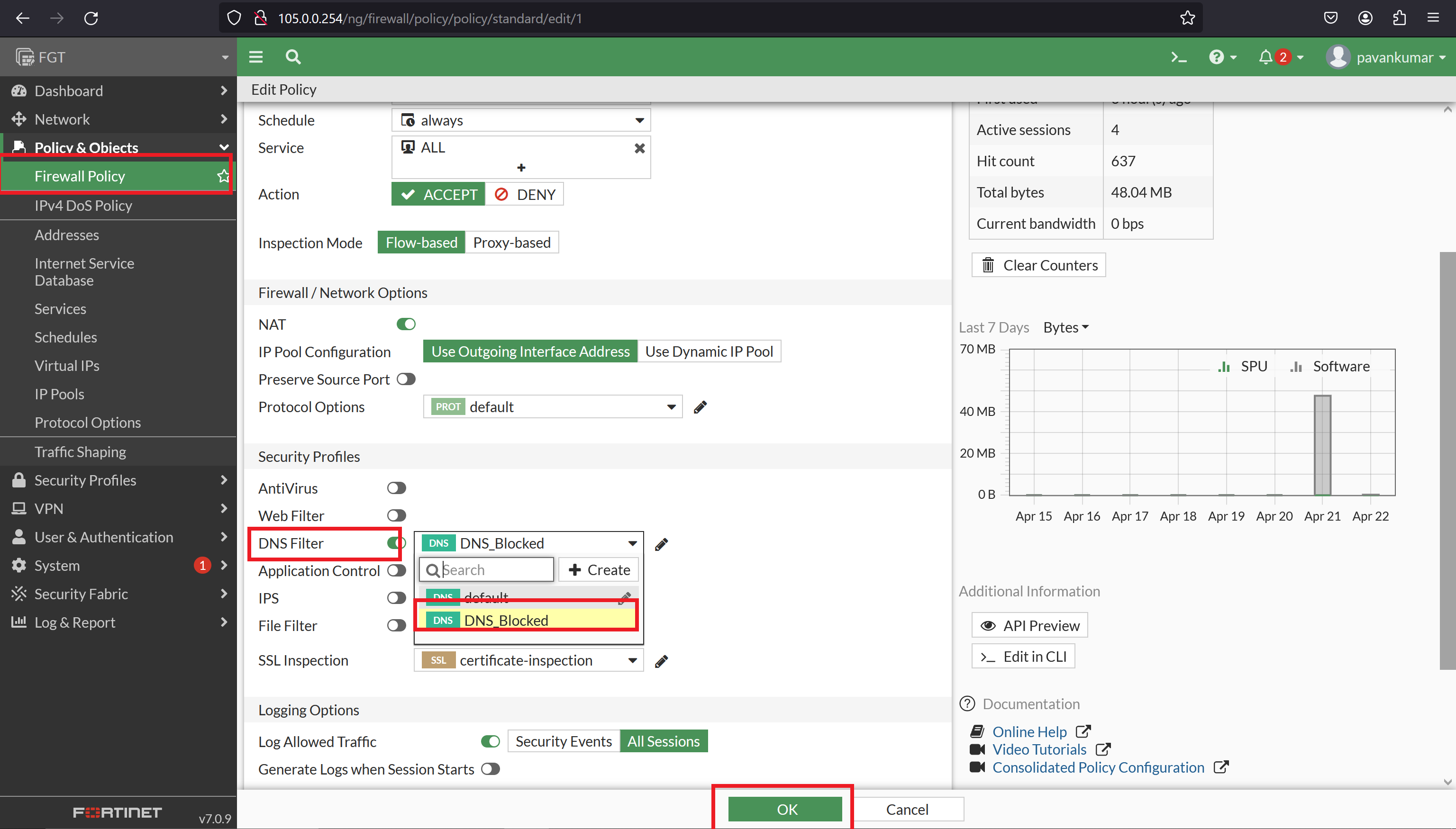
Task: Disable the NAT toggle
Action: pos(406,324)
